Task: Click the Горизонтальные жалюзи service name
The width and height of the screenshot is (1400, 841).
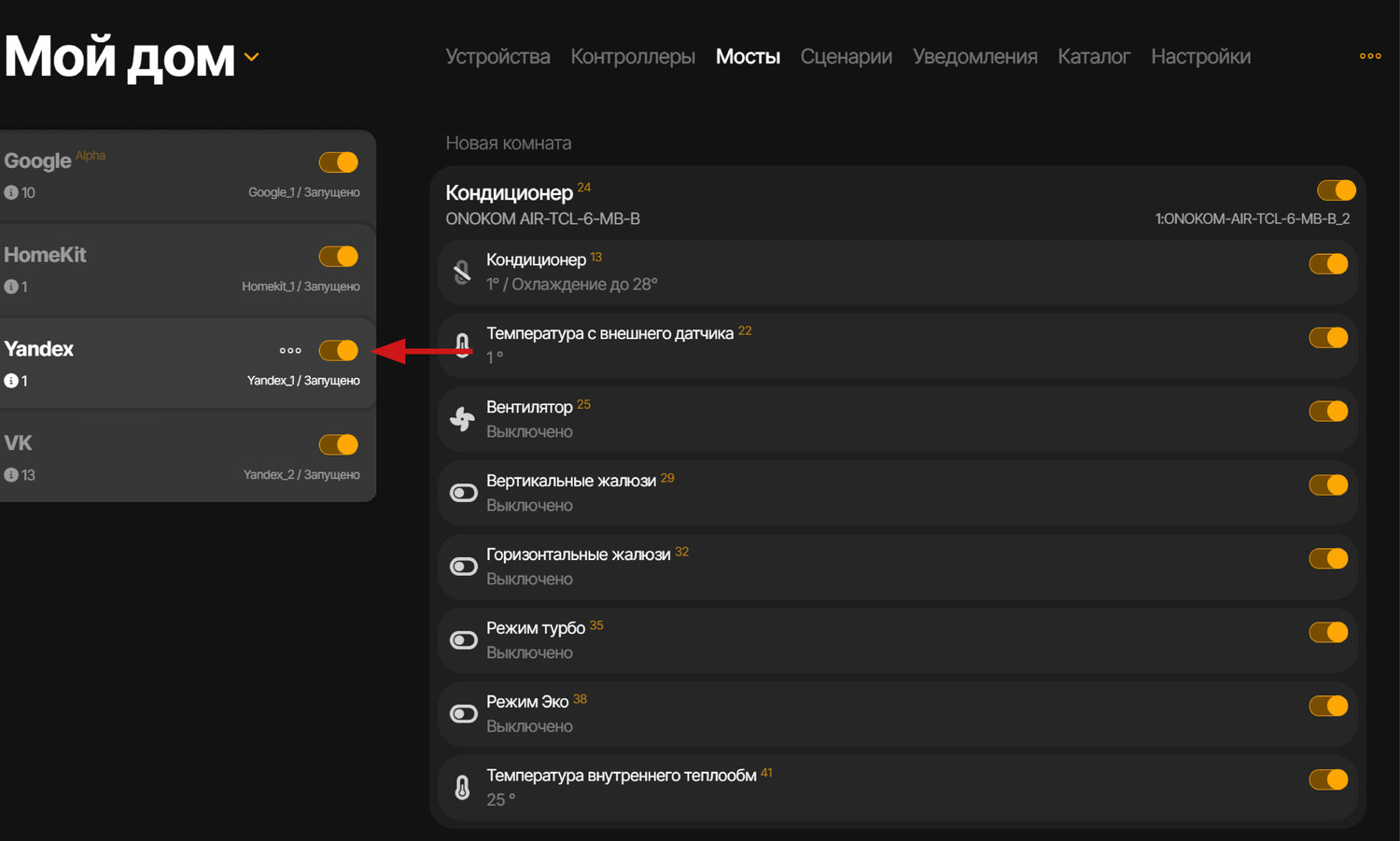Action: point(579,554)
